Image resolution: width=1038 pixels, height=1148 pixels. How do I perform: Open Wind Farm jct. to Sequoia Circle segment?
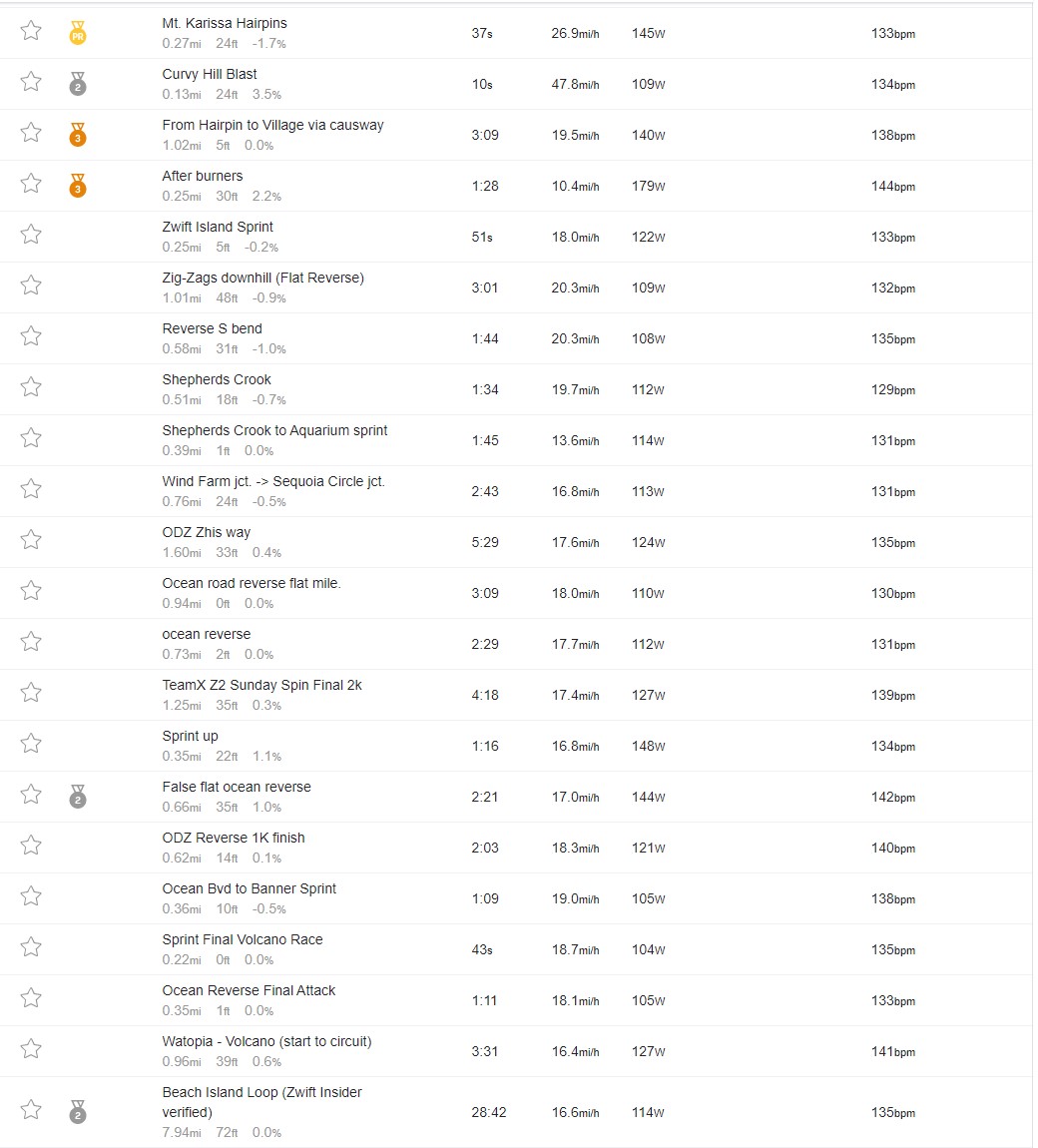273,482
